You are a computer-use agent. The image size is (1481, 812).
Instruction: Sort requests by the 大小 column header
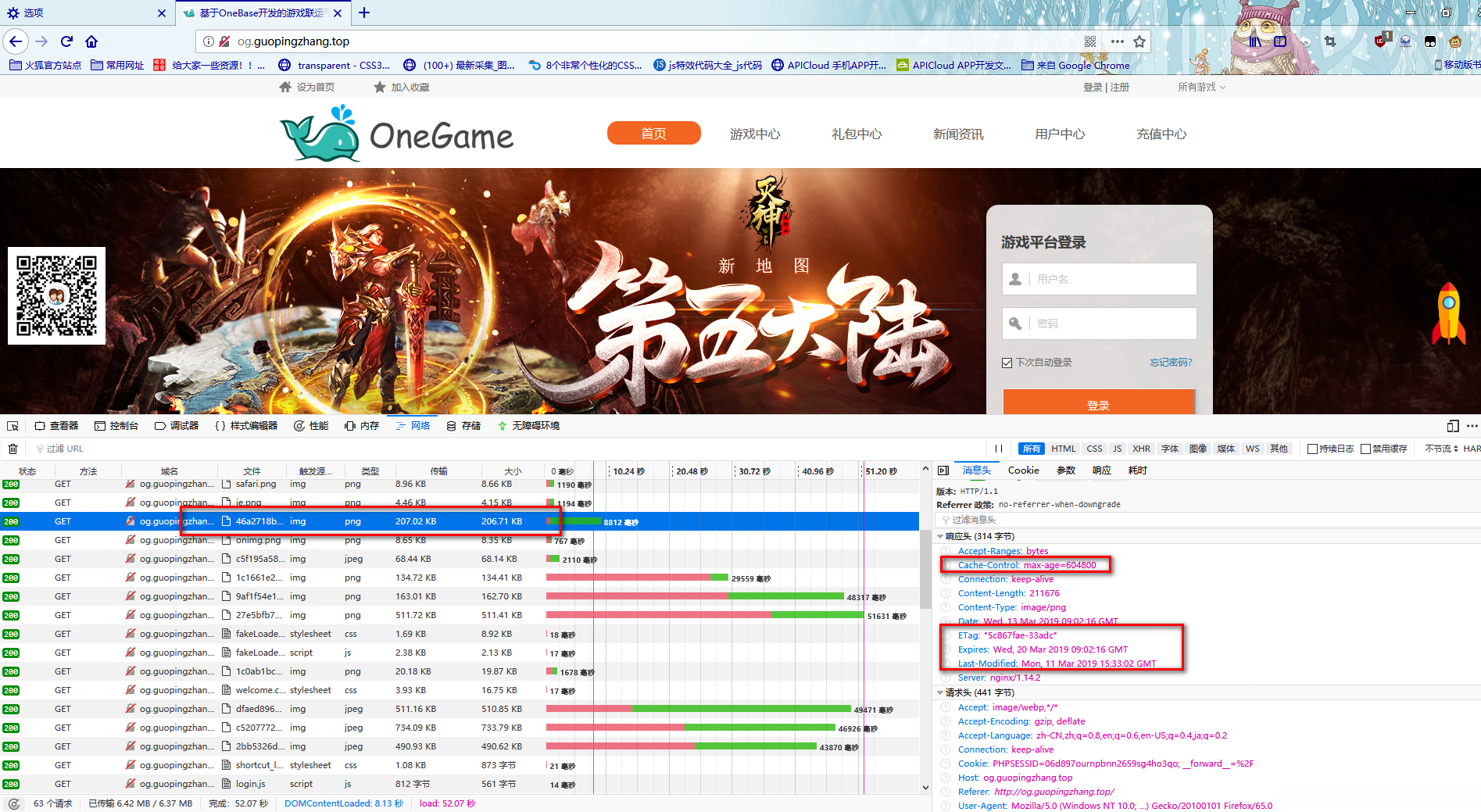click(x=513, y=471)
